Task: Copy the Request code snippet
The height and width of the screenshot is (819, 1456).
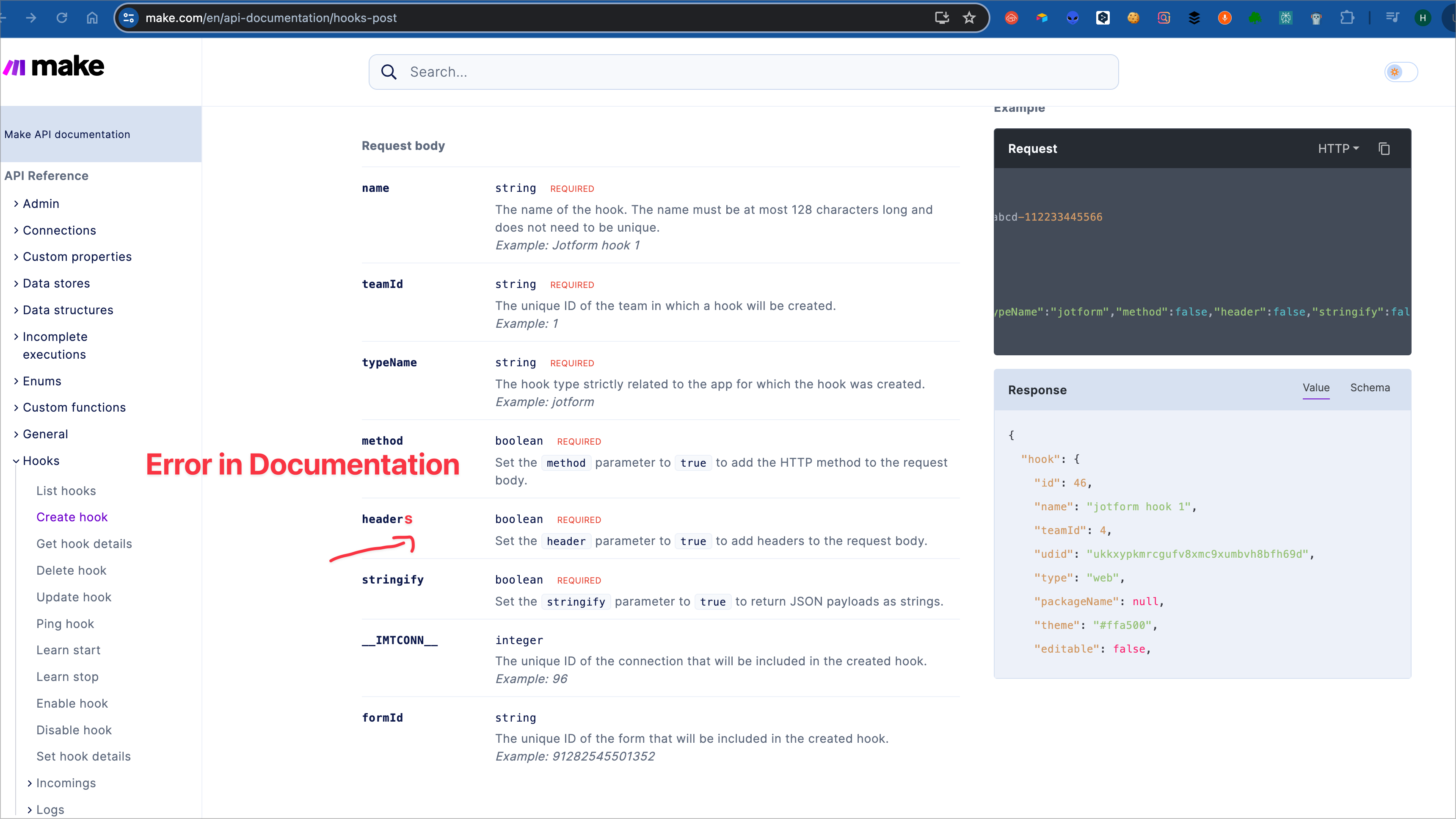Action: coord(1384,148)
